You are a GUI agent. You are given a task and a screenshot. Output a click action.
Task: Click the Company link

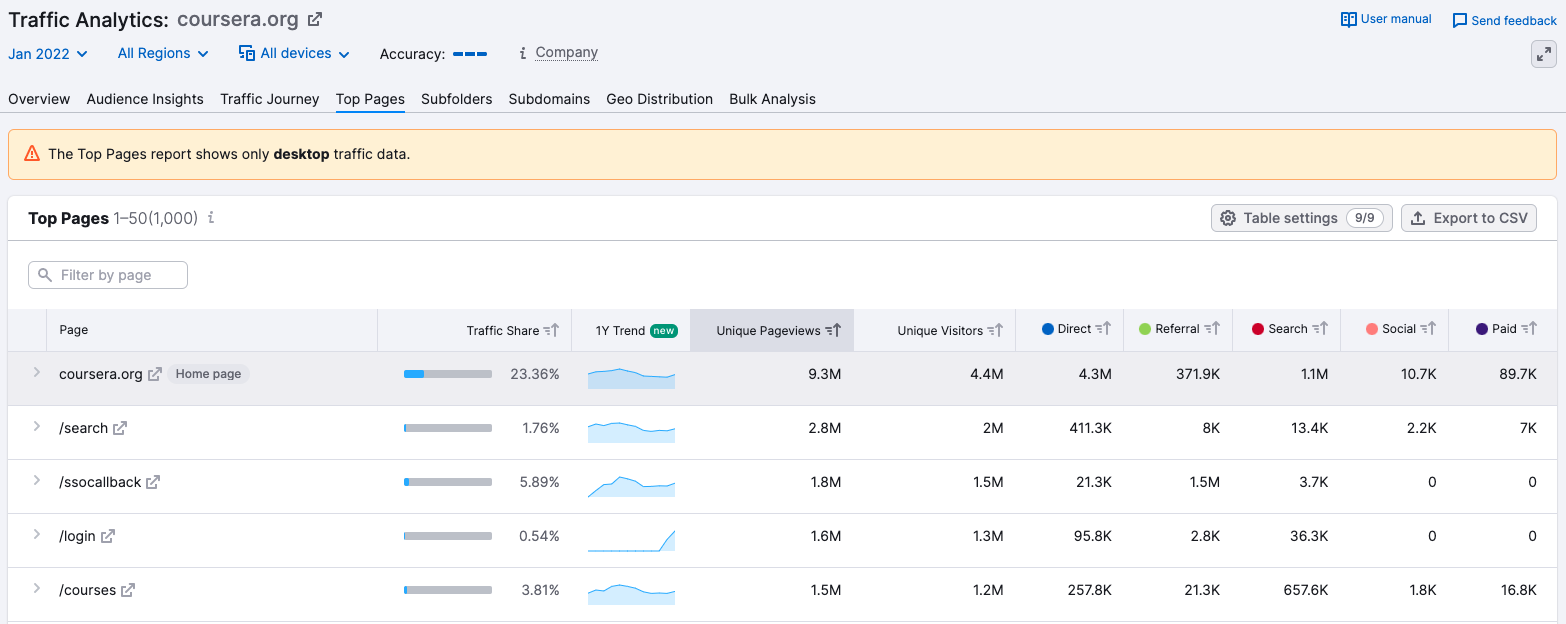tap(566, 53)
